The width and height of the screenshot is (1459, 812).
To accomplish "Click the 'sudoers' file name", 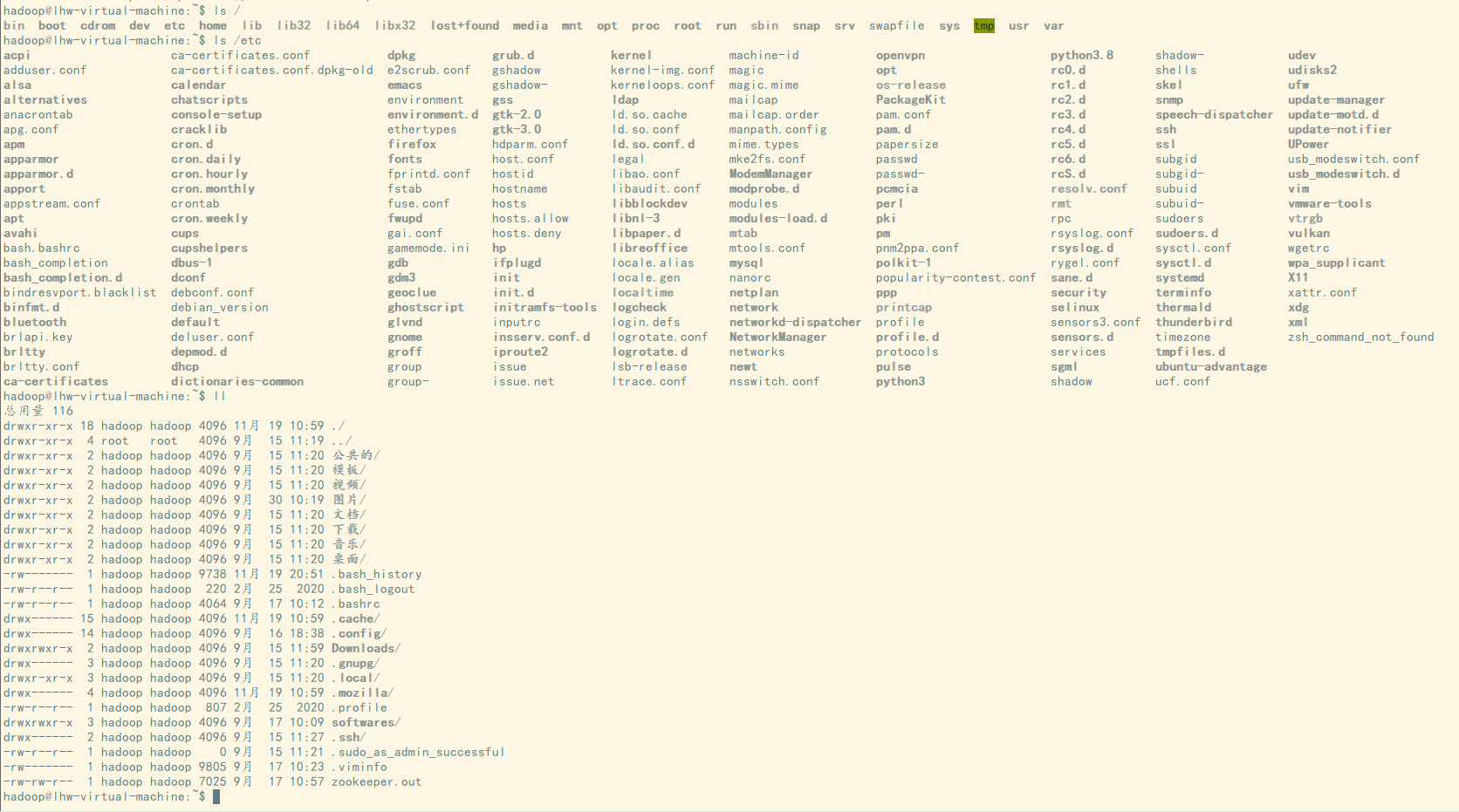I will (1180, 219).
